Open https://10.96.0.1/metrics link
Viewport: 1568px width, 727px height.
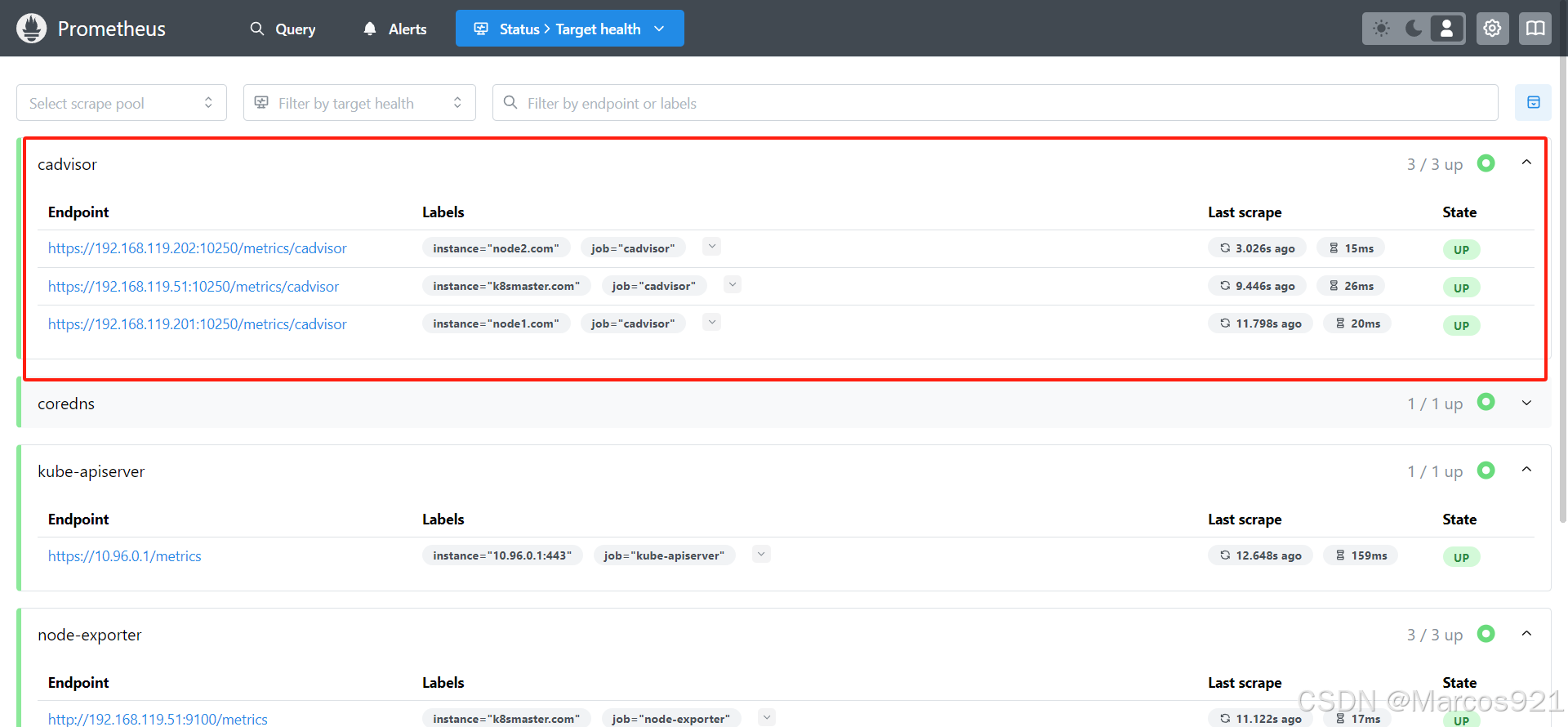(124, 556)
